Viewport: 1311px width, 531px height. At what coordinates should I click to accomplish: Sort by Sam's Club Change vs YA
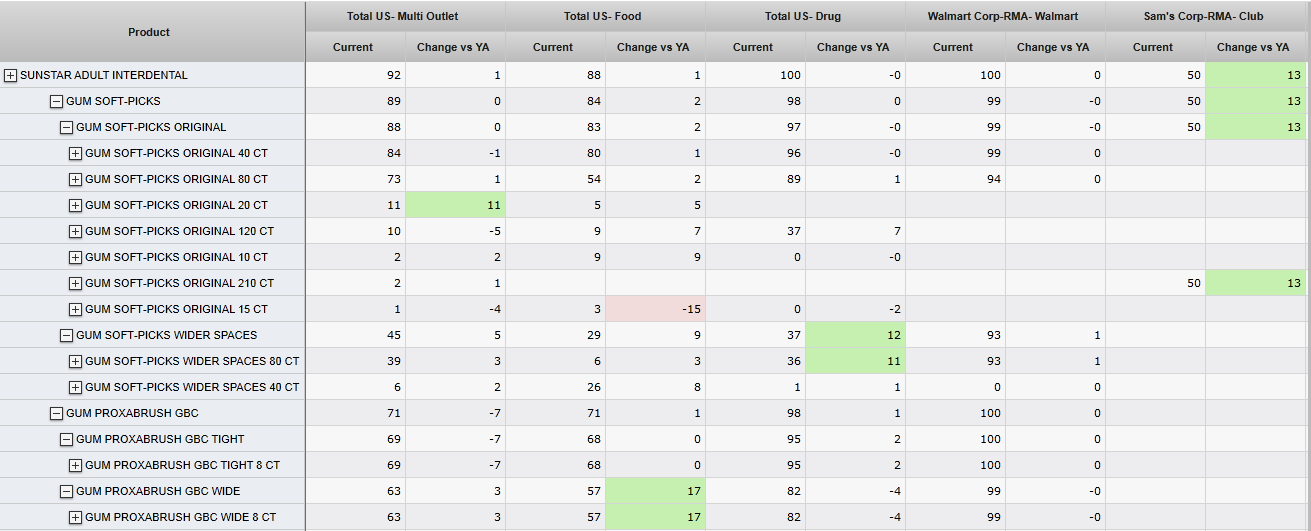point(1253,47)
